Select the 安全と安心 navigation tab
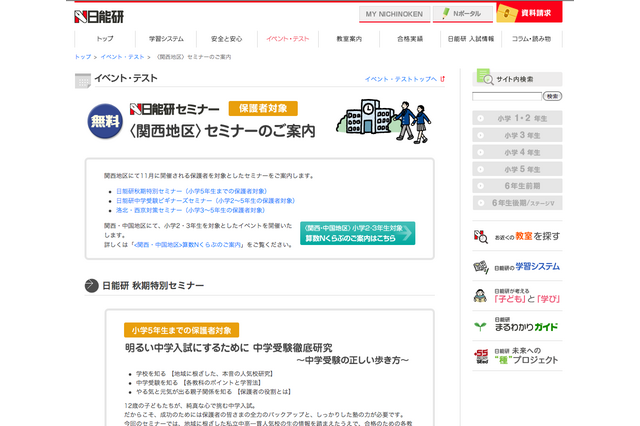The width and height of the screenshot is (640, 426). coord(227,39)
